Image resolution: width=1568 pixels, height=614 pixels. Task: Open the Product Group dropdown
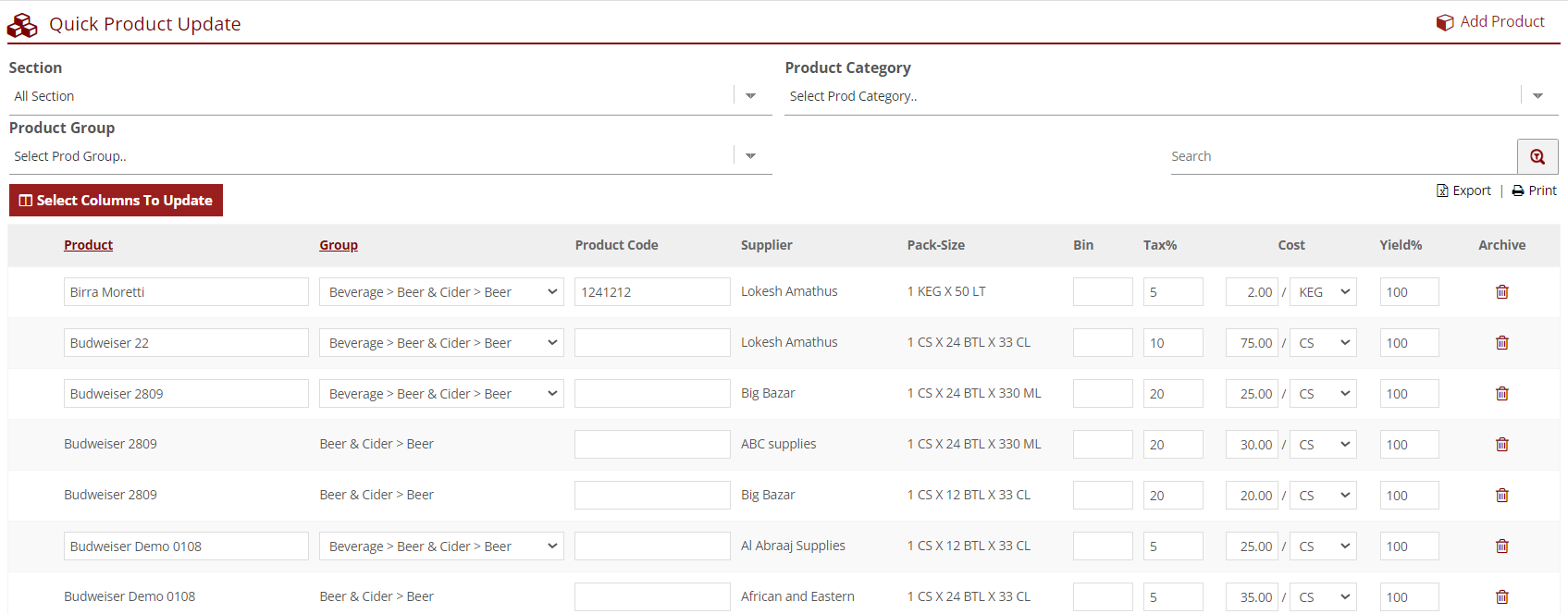coord(750,156)
